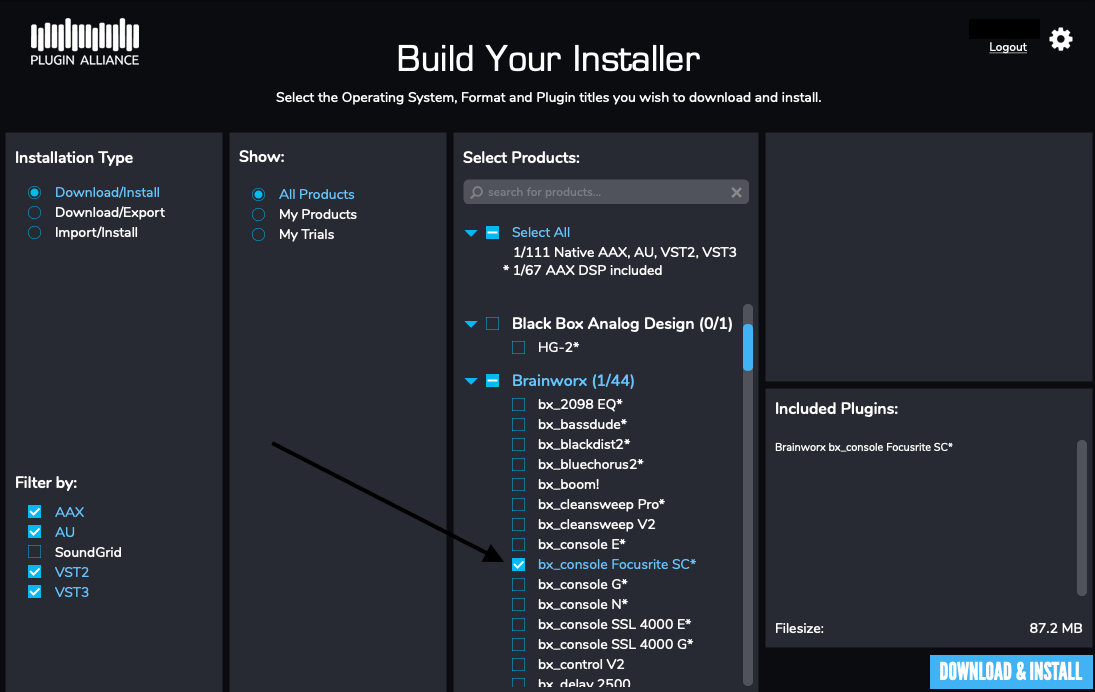Click Brainworx bx_console Focusrite SC* in Included Plugins
This screenshot has height=692, width=1095.
coord(864,447)
